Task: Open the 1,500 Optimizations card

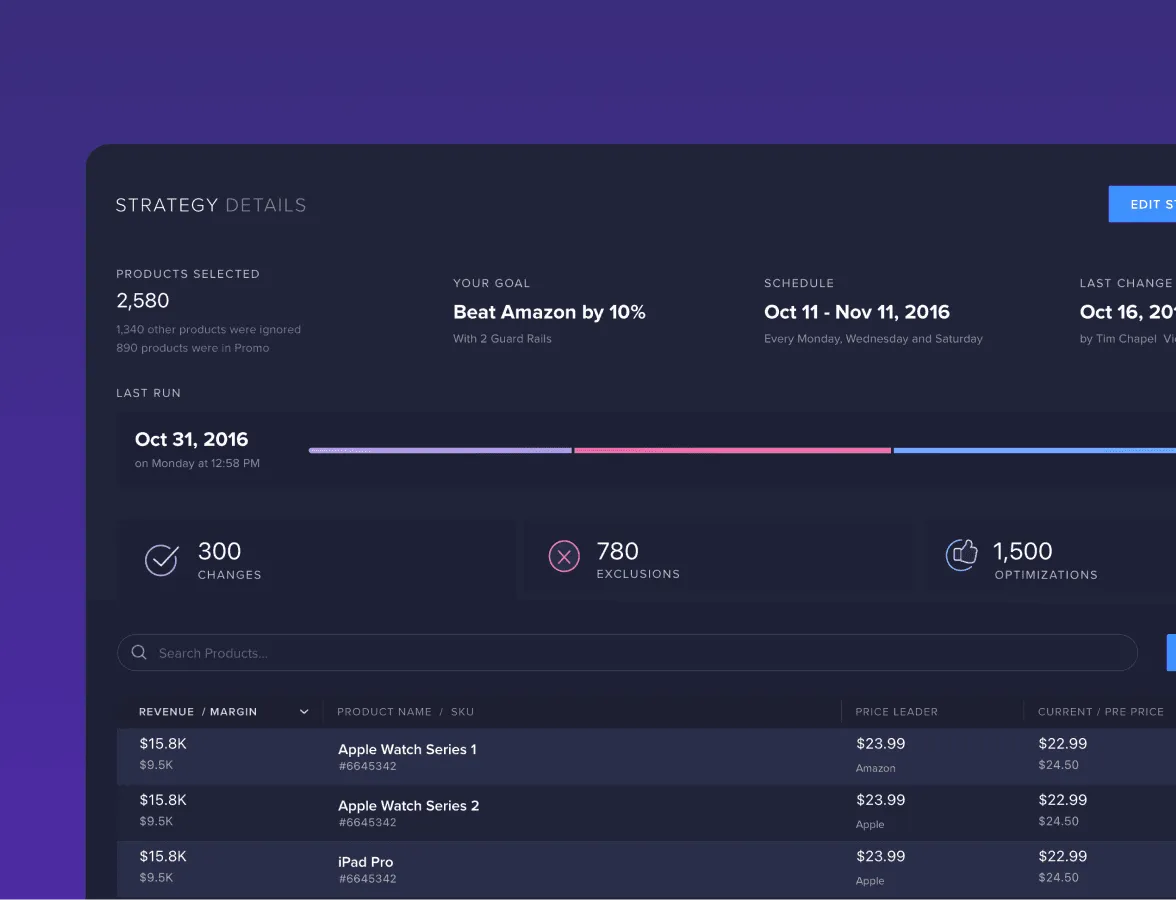Action: (x=1051, y=560)
